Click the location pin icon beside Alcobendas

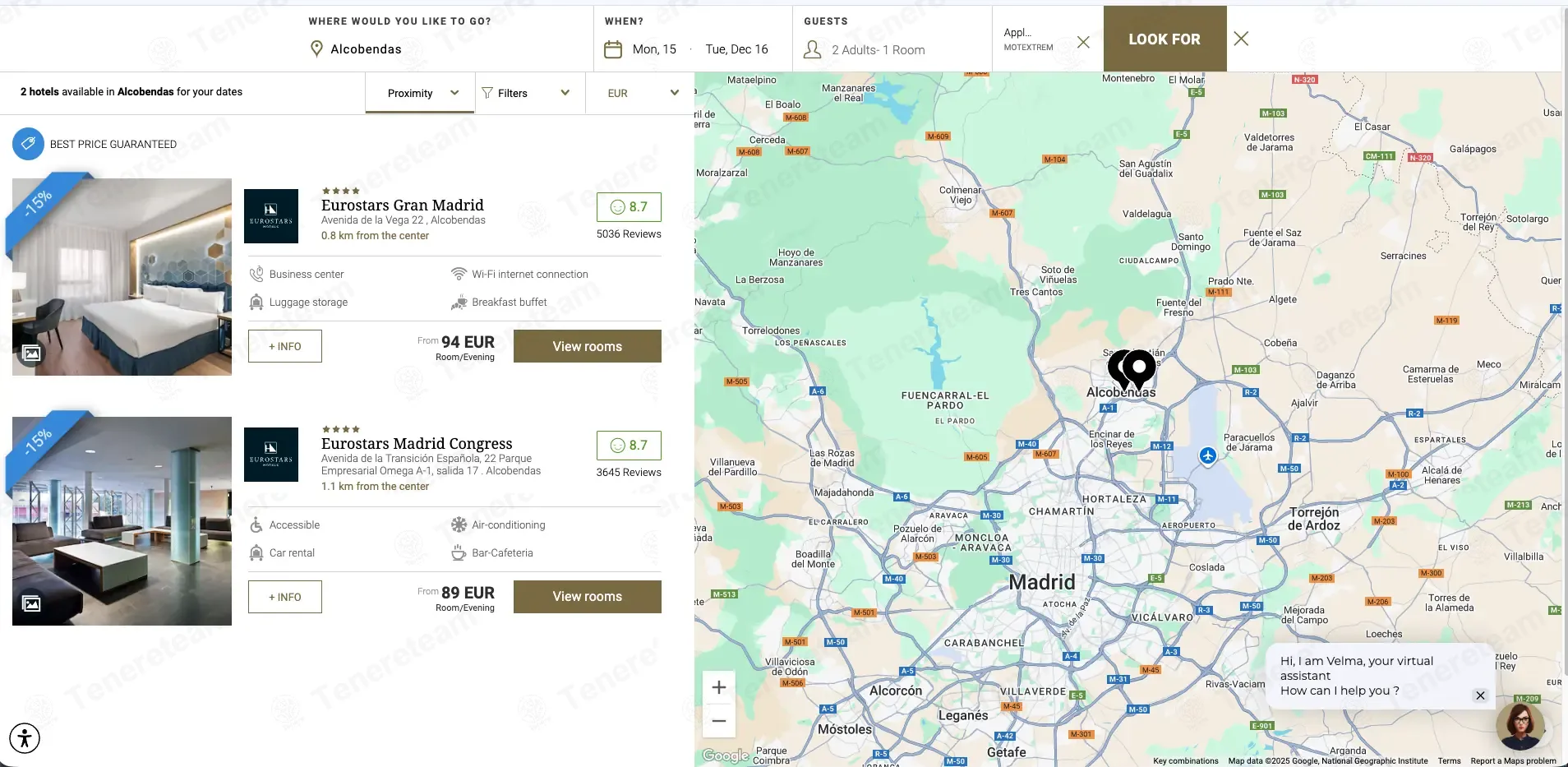316,49
